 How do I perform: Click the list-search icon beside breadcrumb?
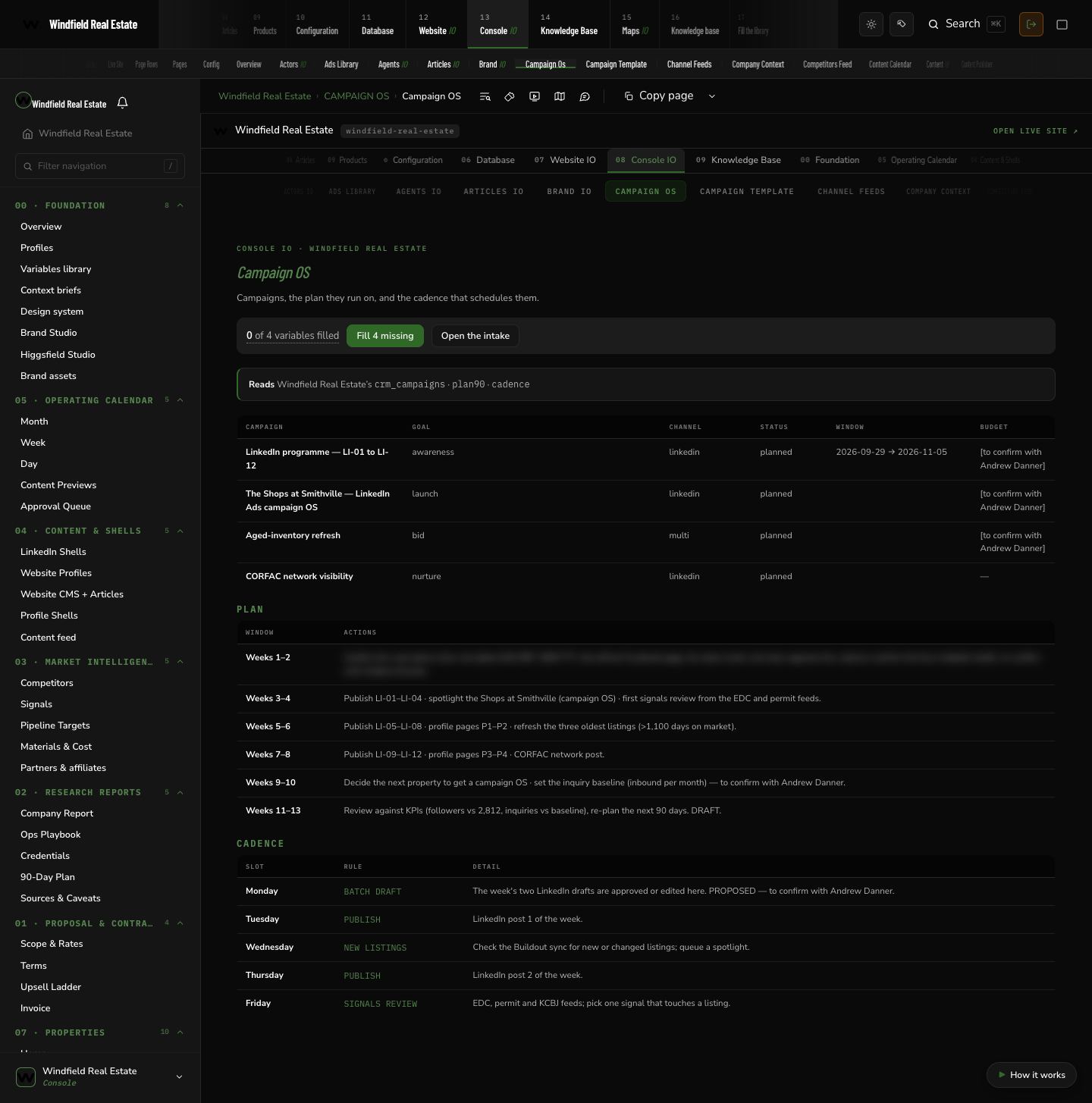(485, 96)
